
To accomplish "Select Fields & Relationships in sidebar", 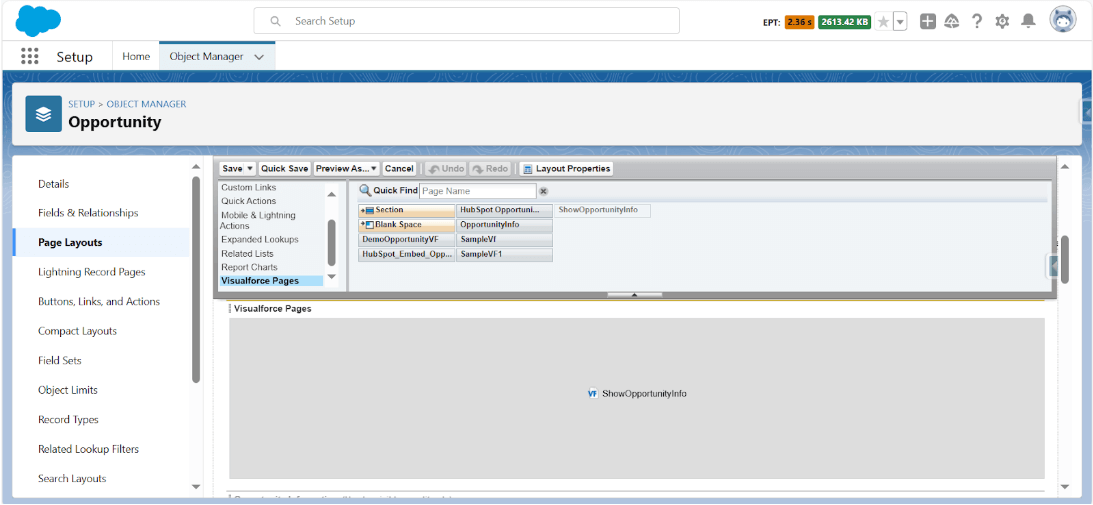I will (x=88, y=213).
